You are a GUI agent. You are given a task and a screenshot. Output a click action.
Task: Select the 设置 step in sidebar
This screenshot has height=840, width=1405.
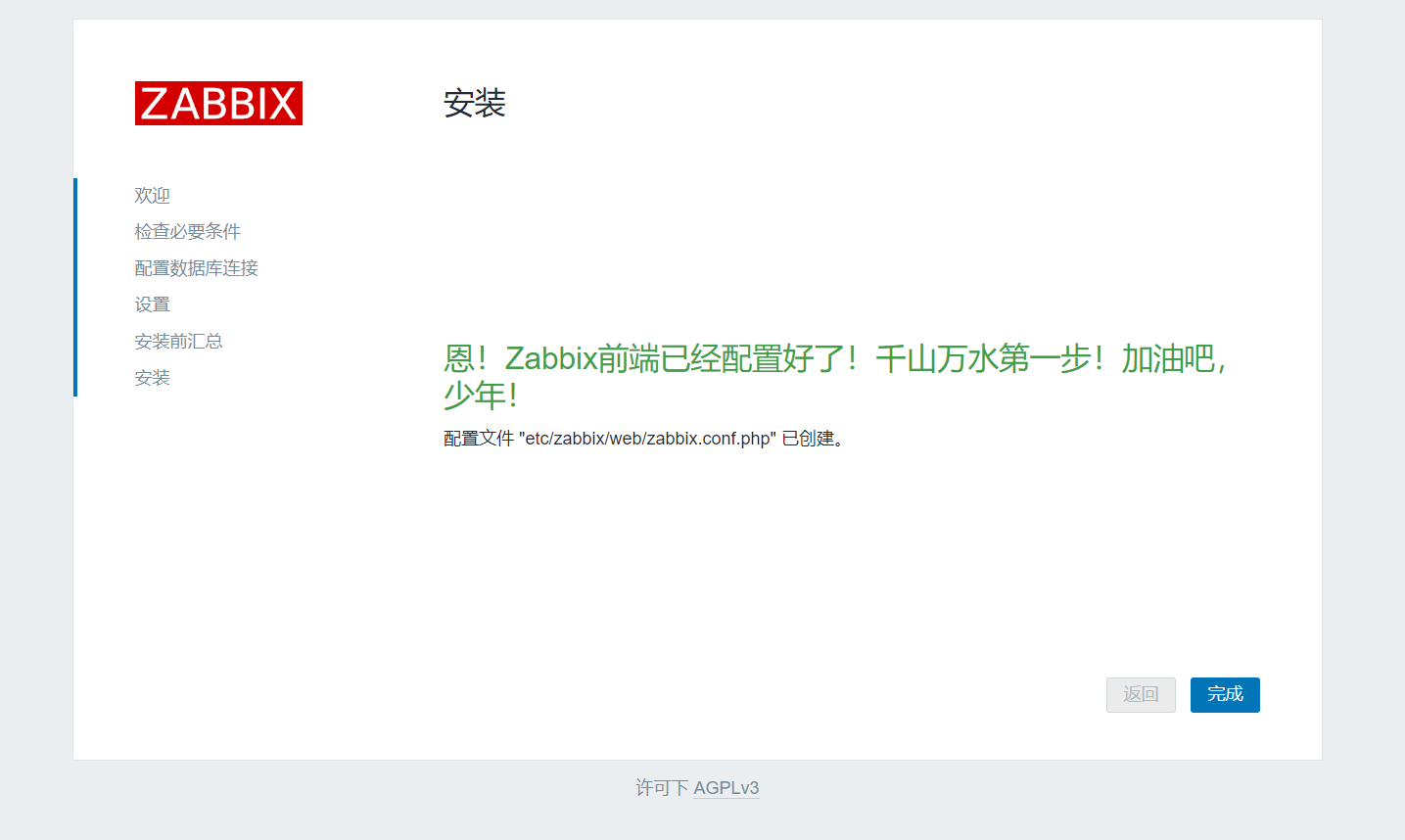[x=153, y=304]
